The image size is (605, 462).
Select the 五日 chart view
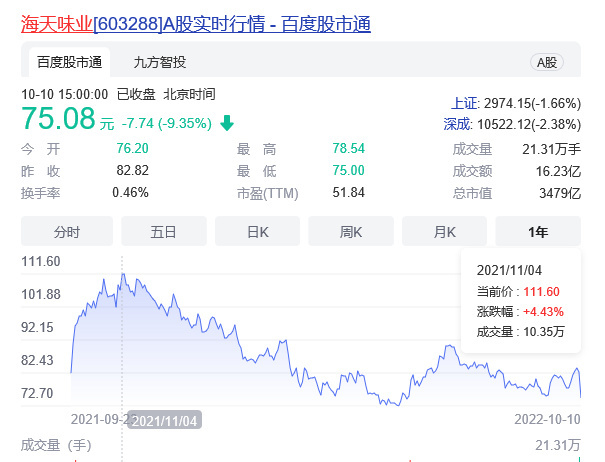[163, 231]
